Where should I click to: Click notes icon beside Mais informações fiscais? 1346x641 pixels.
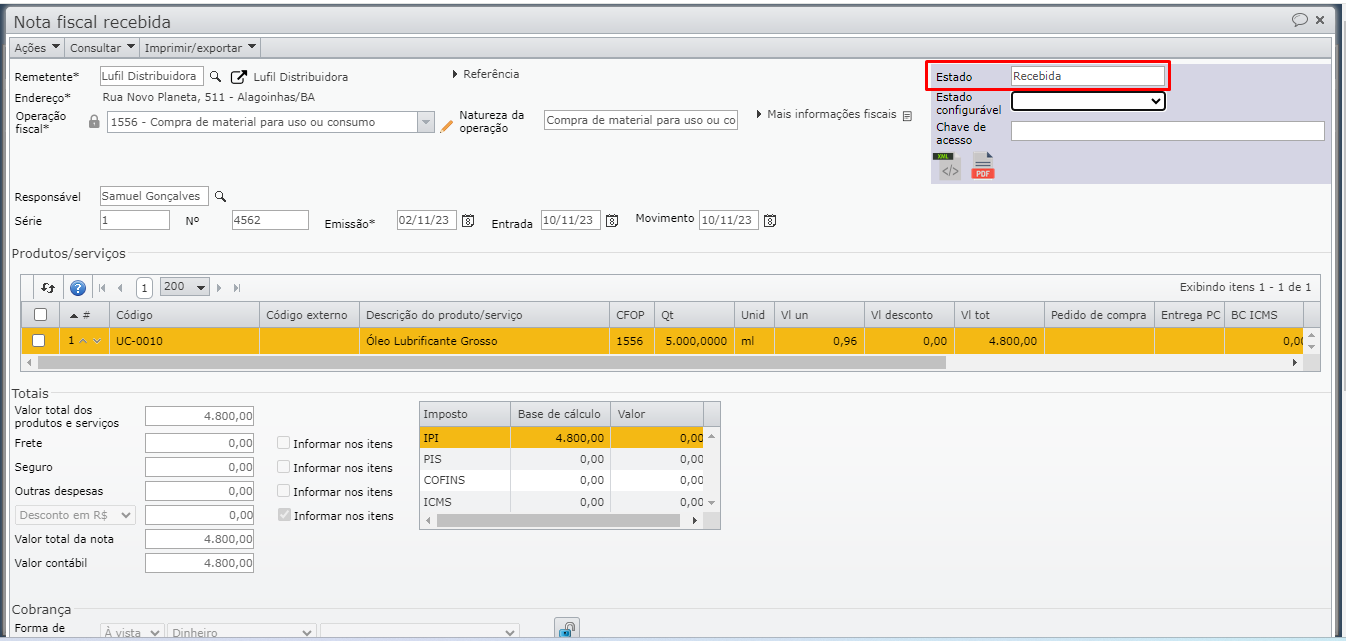pos(907,116)
